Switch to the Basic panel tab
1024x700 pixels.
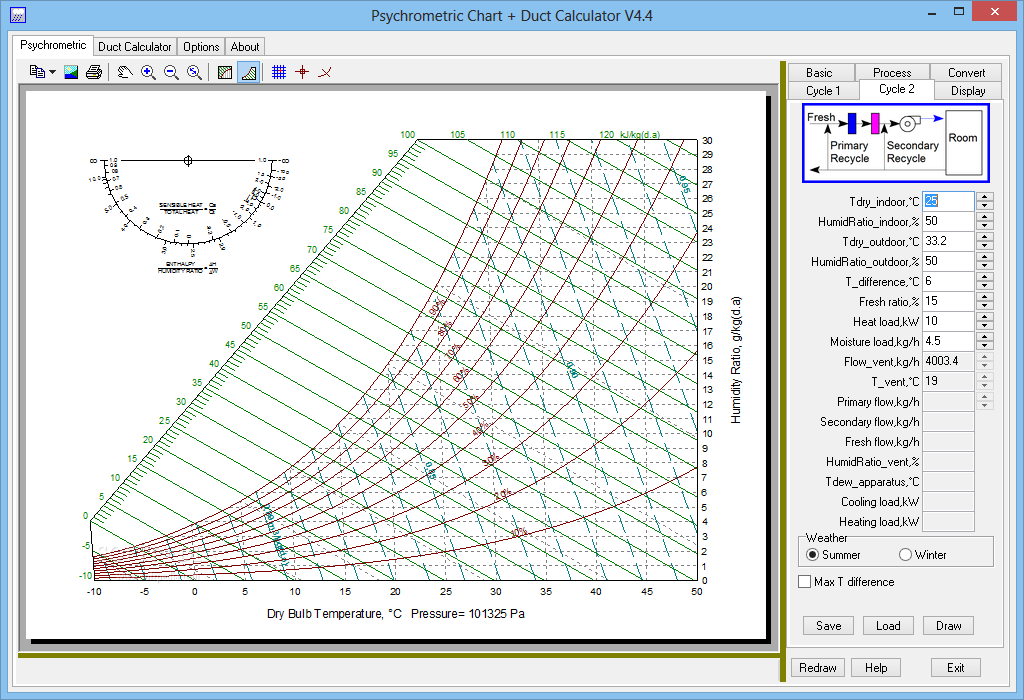click(x=819, y=72)
